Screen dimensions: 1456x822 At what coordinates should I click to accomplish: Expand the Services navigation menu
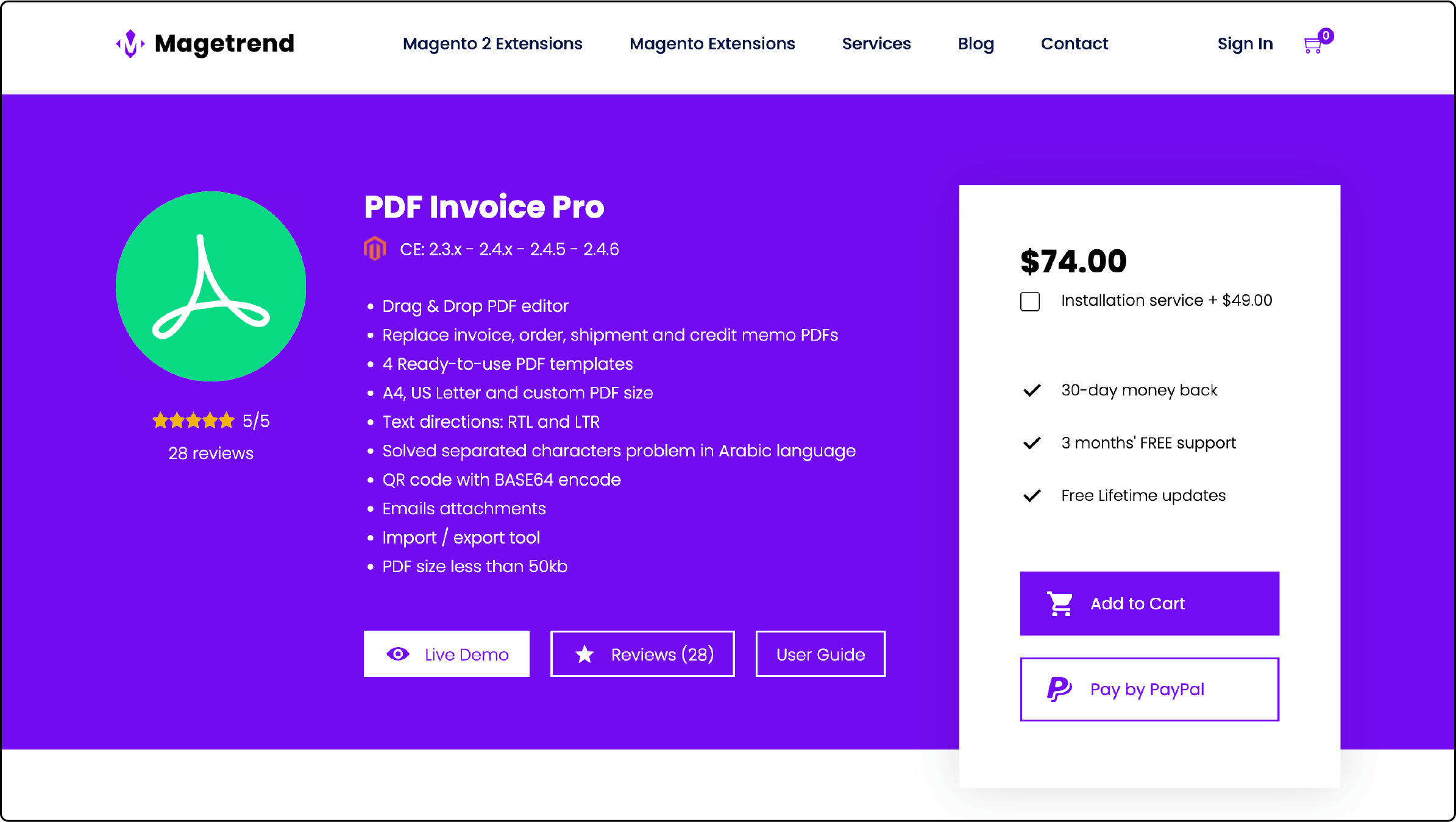[877, 44]
